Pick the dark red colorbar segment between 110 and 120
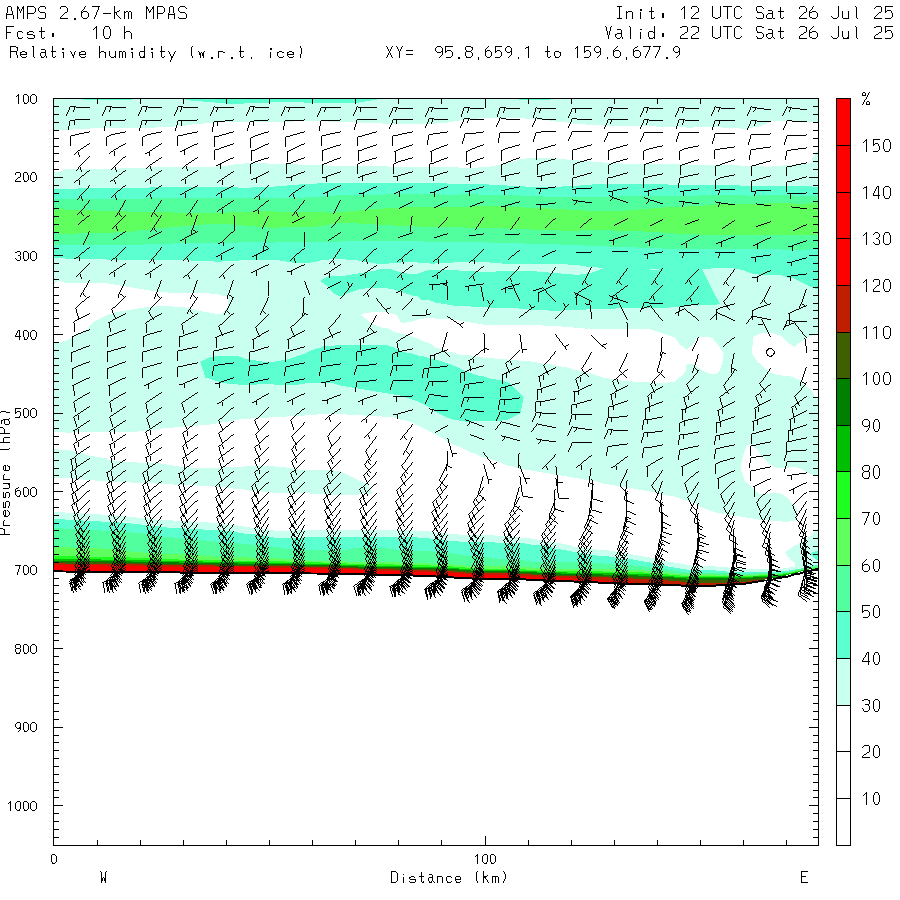This screenshot has width=900, height=900. (x=843, y=309)
